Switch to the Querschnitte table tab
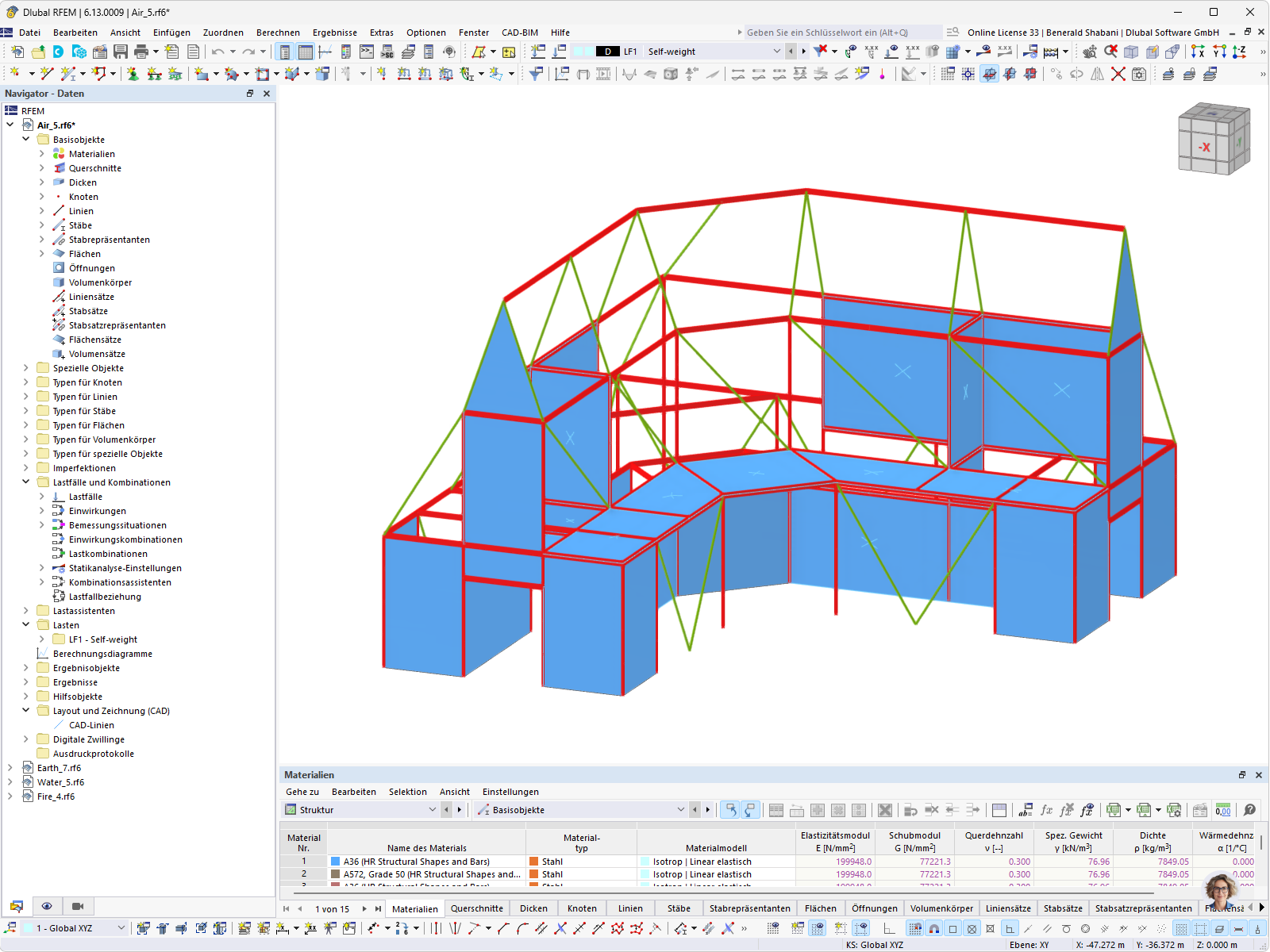This screenshot has height=952, width=1270. (x=476, y=908)
